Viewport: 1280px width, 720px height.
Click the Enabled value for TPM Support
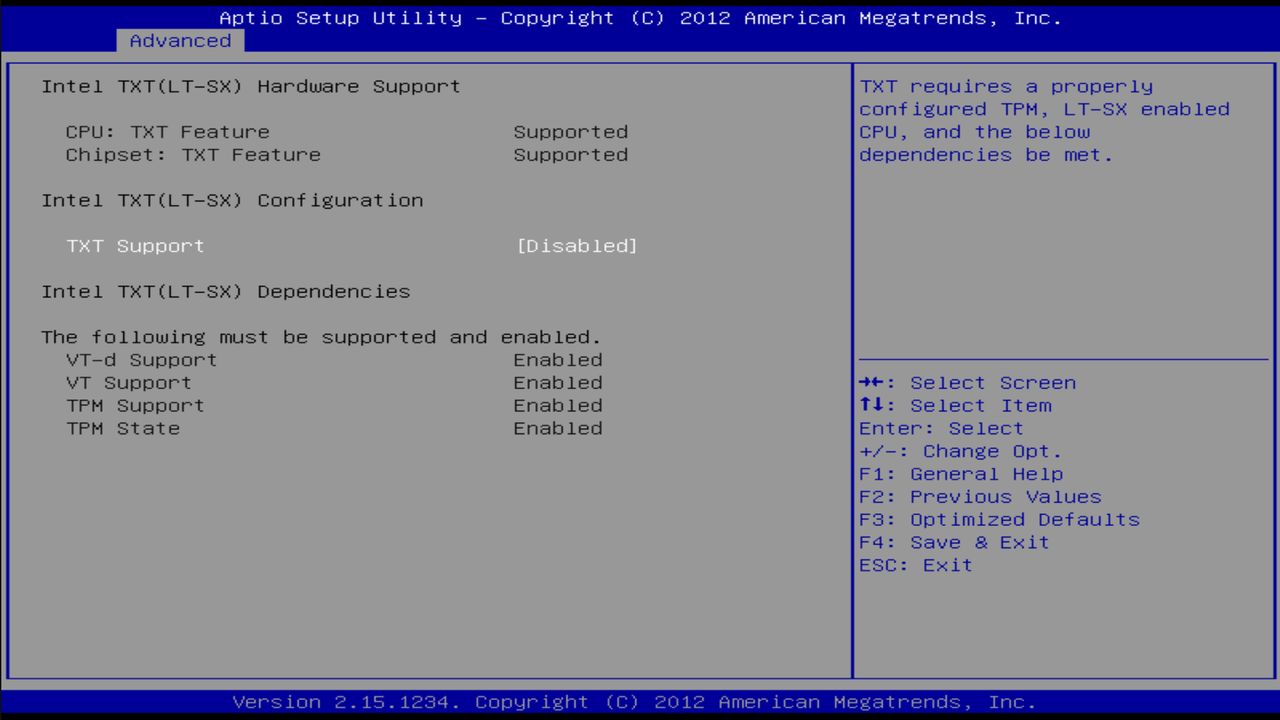(558, 406)
